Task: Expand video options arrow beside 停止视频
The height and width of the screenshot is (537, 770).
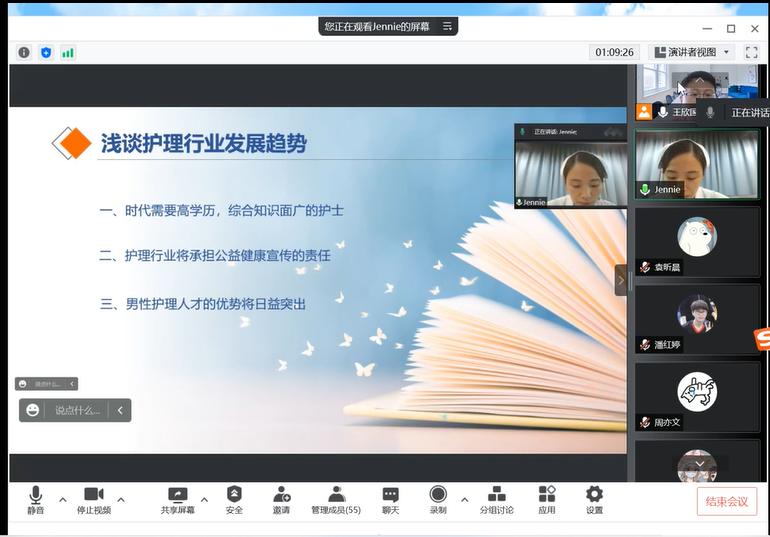Action: [x=121, y=499]
